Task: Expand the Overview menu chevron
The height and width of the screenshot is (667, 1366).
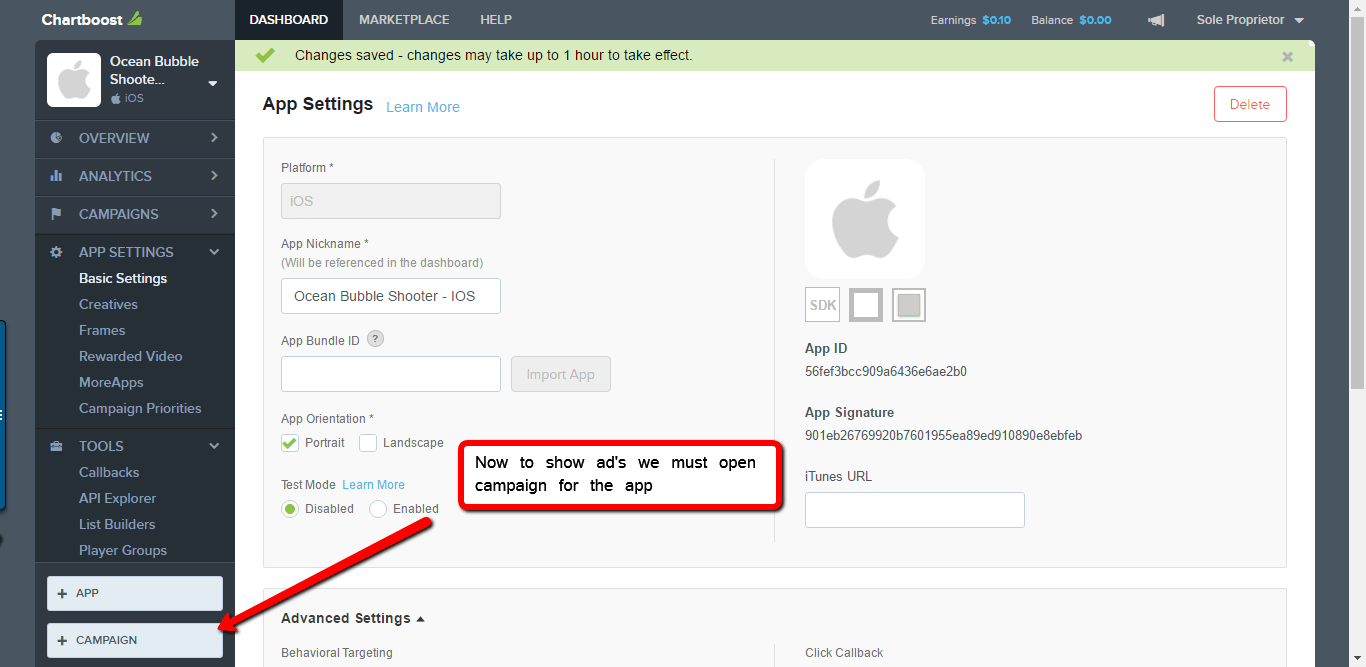Action: tap(214, 138)
